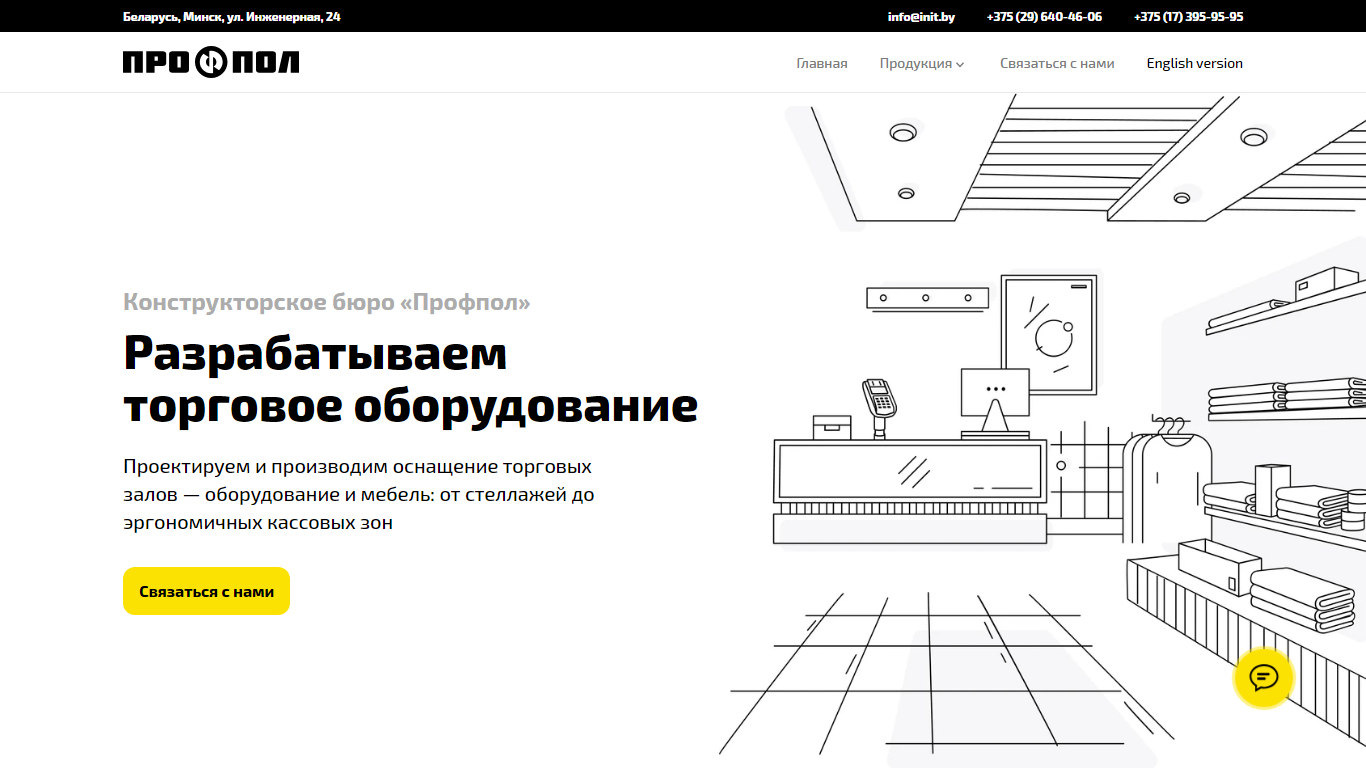
Task: Click the paragraph starting with Проектируем и производим
Action: [x=360, y=494]
